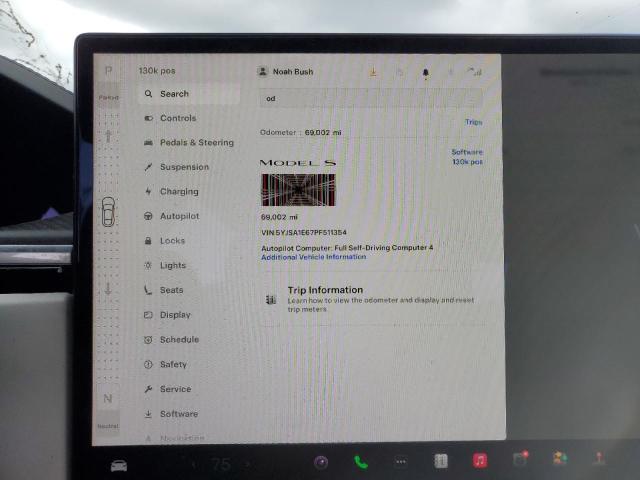640x480 pixels.
Task: Tap the orange software download icon
Action: [373, 72]
